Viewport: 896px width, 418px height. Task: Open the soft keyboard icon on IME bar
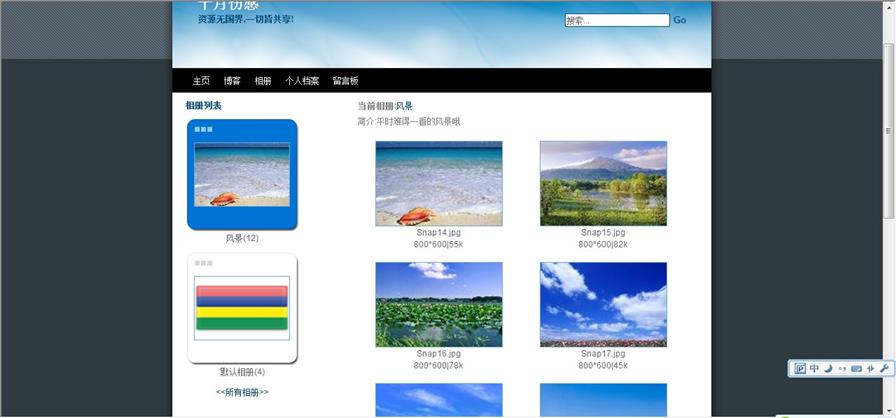point(856,369)
